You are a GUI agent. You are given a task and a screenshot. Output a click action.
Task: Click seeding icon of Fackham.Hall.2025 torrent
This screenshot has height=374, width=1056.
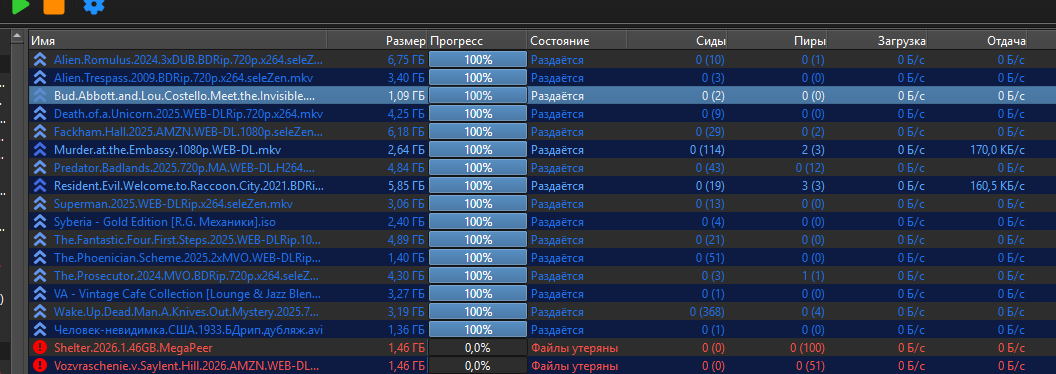[40, 131]
